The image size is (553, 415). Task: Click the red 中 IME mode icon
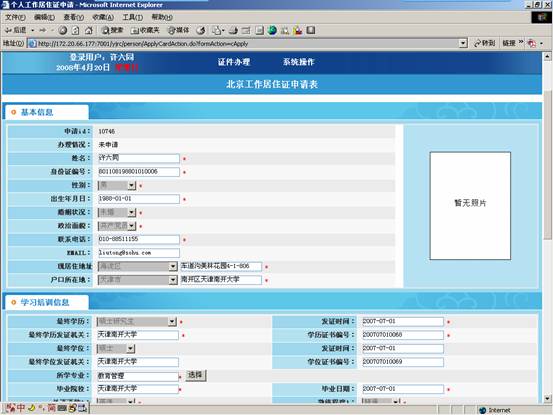[x=21, y=408]
